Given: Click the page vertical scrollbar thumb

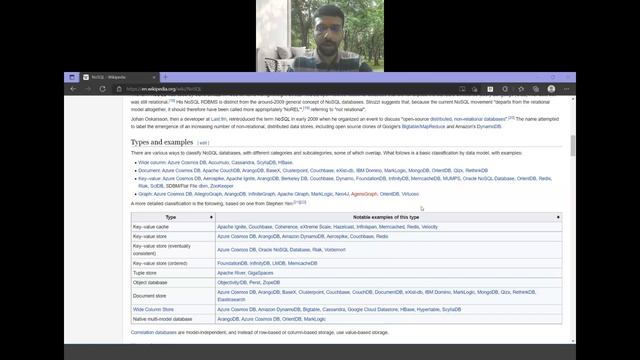Looking at the screenshot, I should tap(573, 145).
